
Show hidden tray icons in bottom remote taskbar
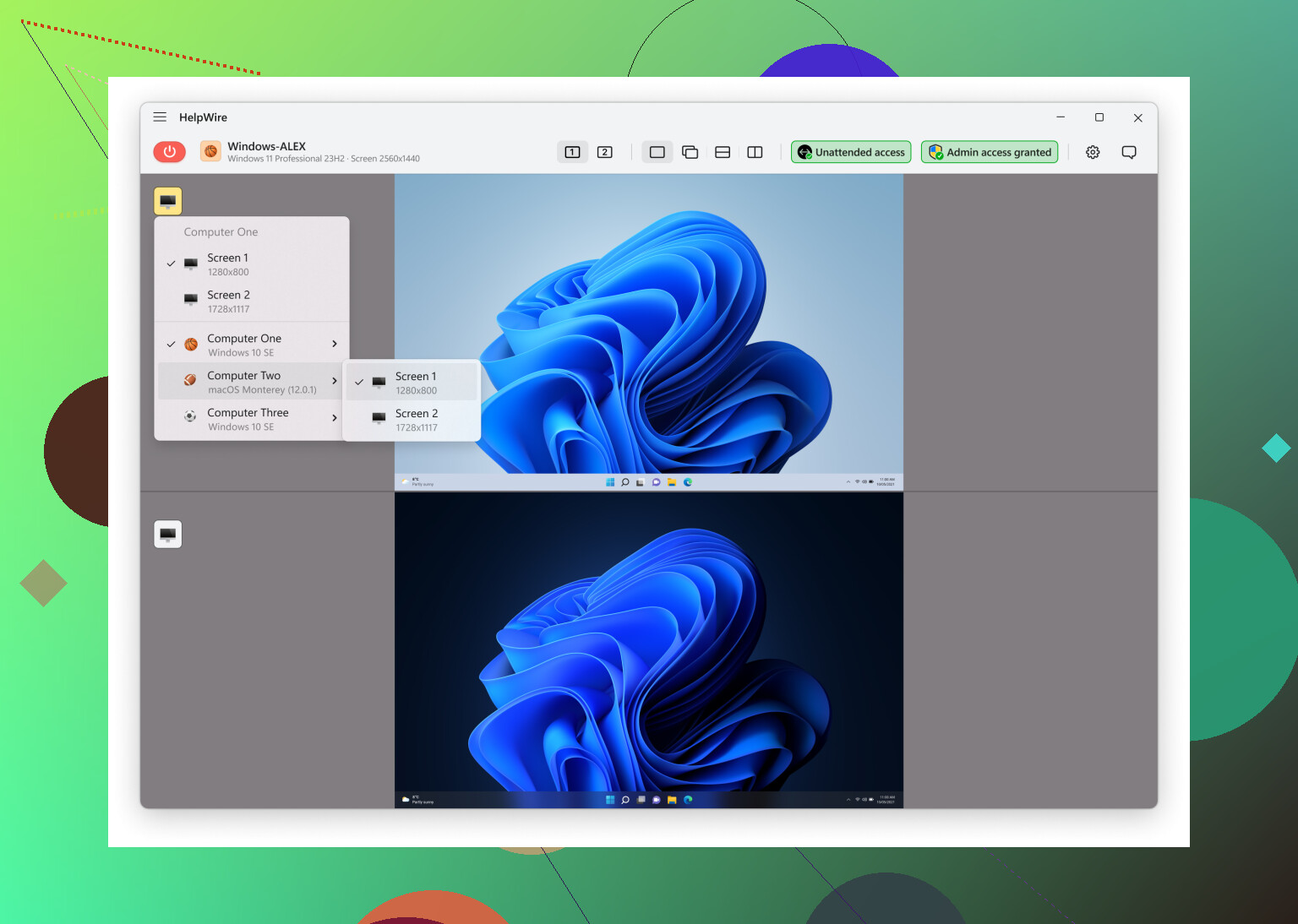[848, 800]
